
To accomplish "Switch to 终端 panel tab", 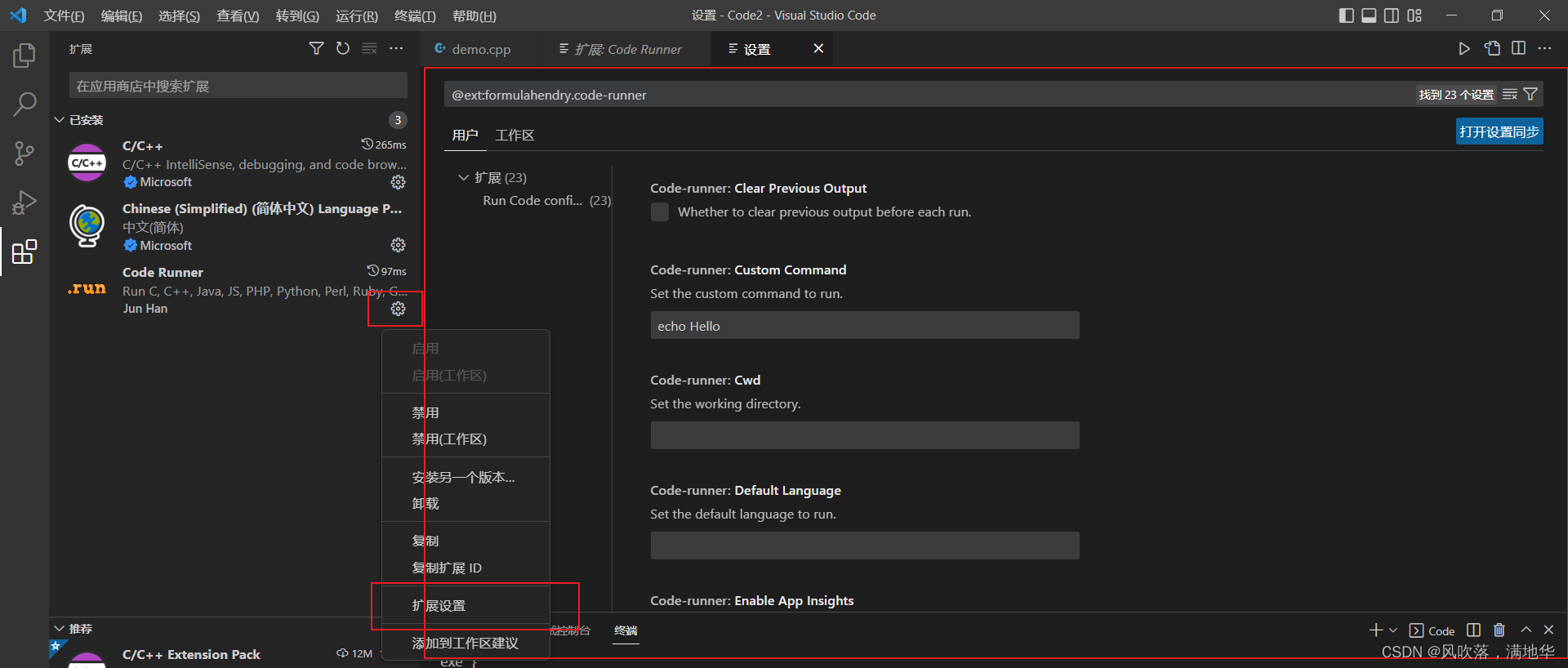I will (626, 630).
